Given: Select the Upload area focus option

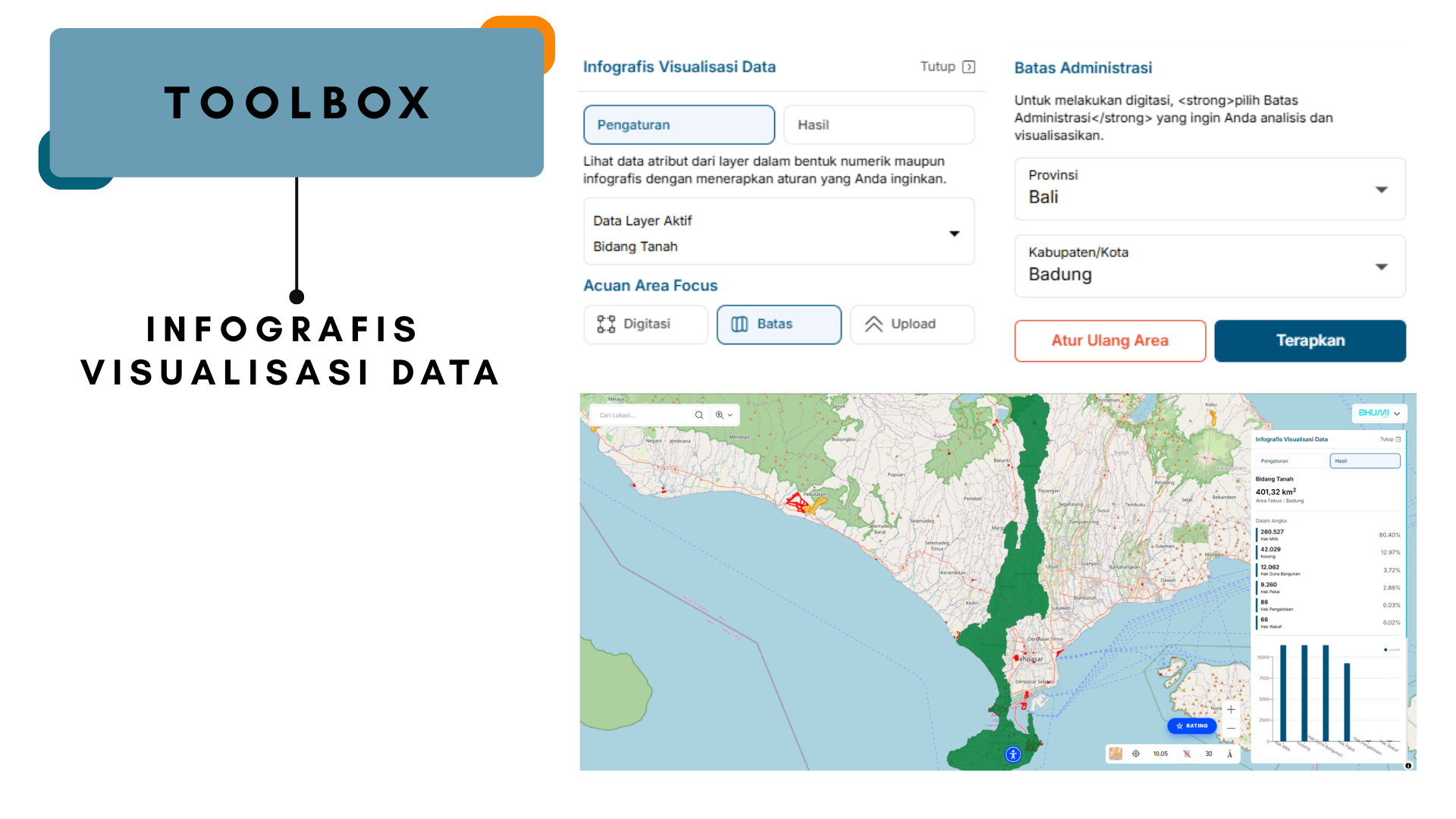Looking at the screenshot, I should (912, 325).
